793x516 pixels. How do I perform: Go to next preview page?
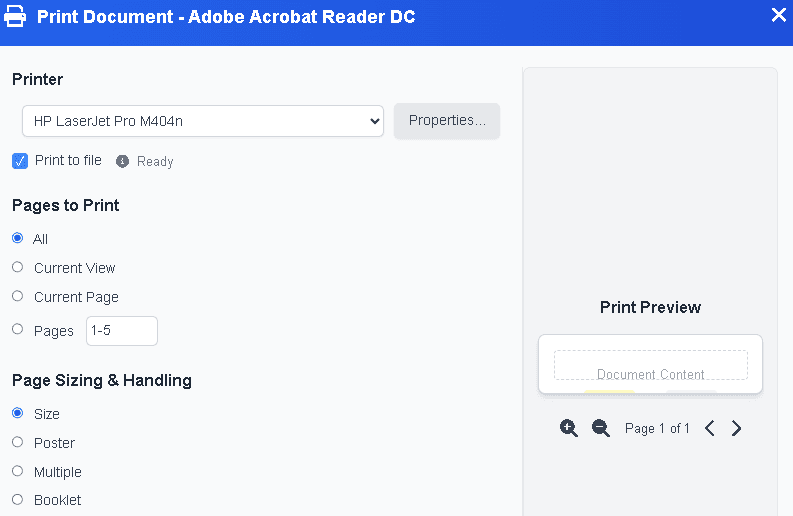pyautogui.click(x=736, y=428)
